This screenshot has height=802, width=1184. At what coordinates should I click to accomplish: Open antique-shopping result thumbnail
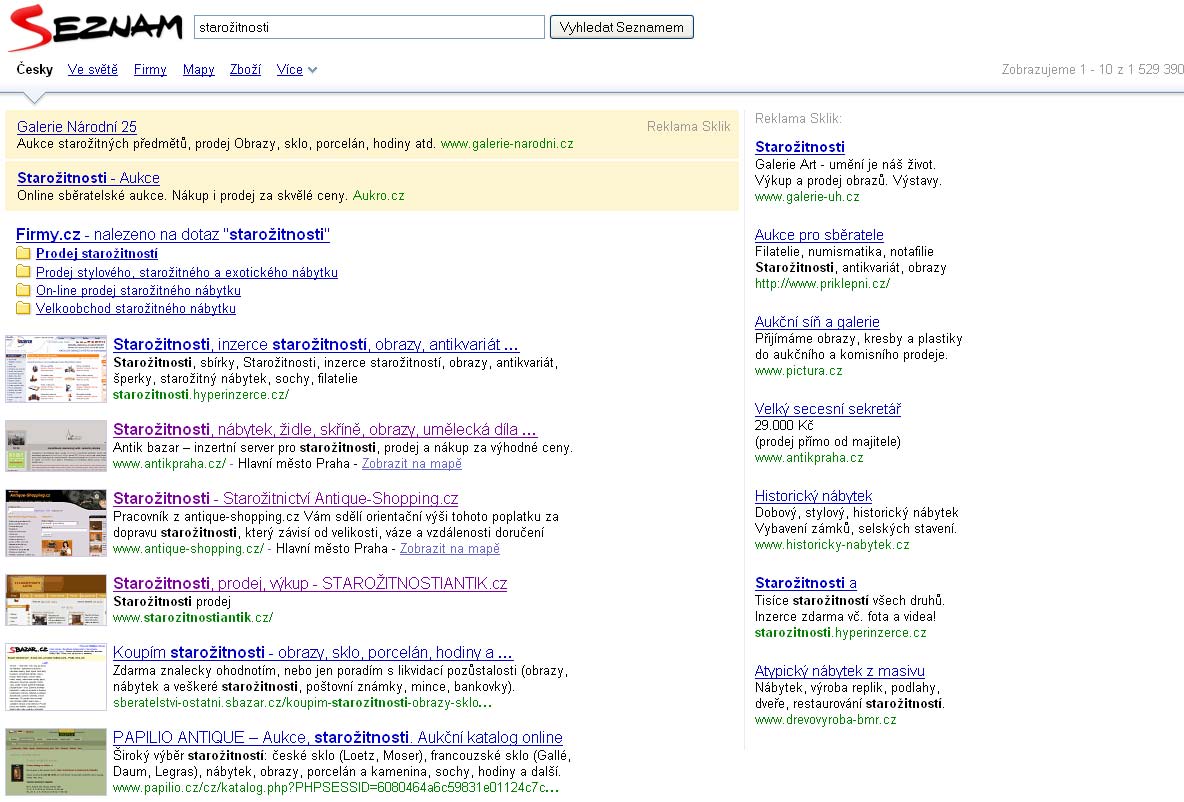[x=56, y=523]
